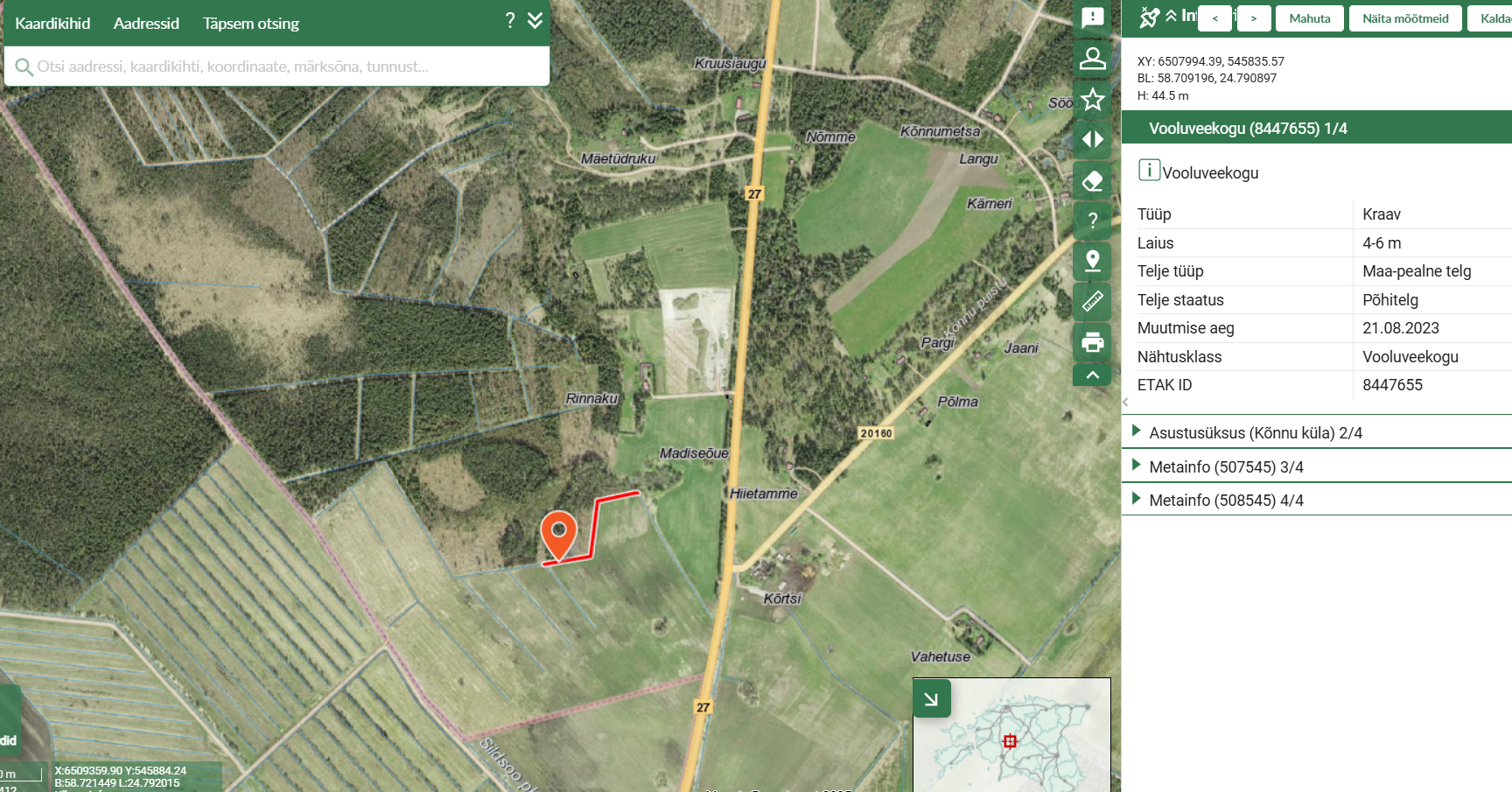Open the user account icon
Screen dimensions: 1512x792
click(x=1092, y=59)
